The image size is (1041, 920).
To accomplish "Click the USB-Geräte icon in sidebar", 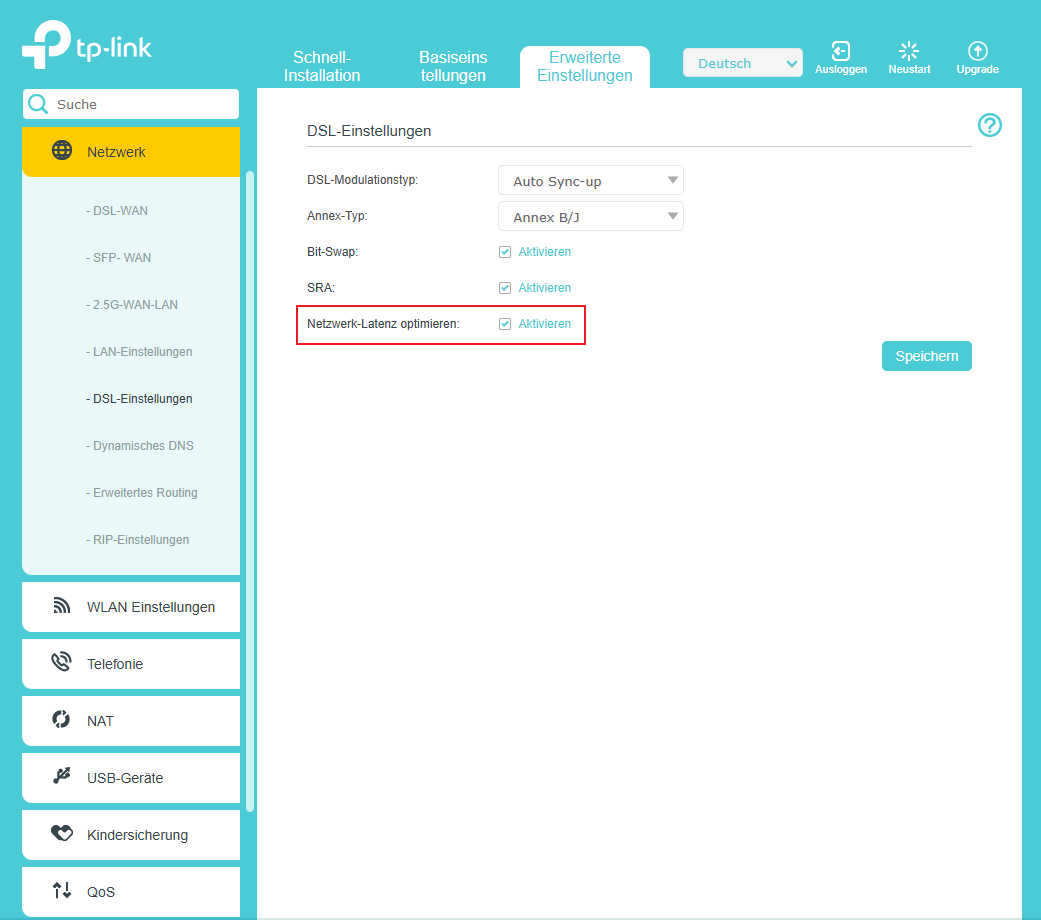I will point(62,777).
